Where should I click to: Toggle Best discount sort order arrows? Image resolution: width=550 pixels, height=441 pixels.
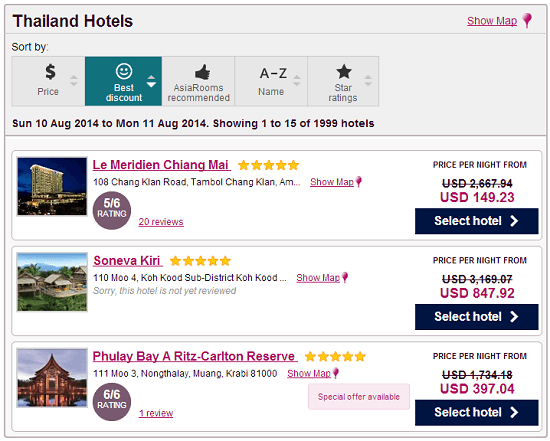151,81
